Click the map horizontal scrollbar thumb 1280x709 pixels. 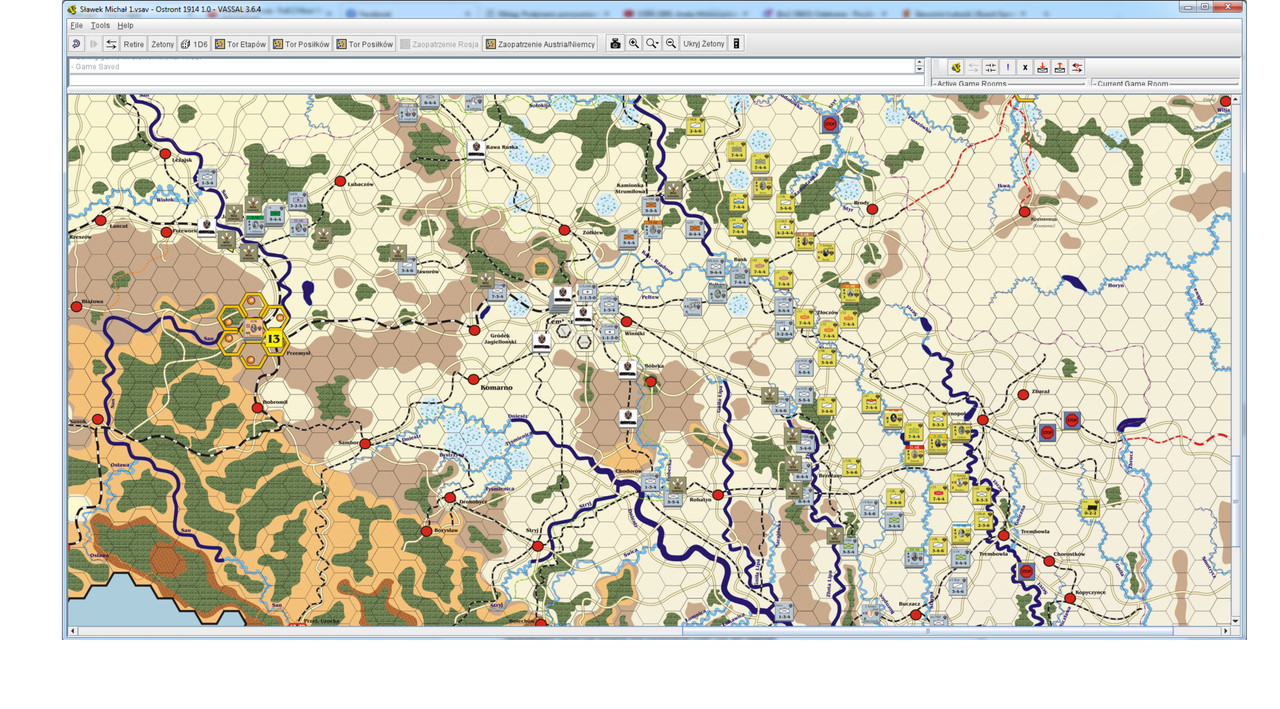(x=927, y=632)
